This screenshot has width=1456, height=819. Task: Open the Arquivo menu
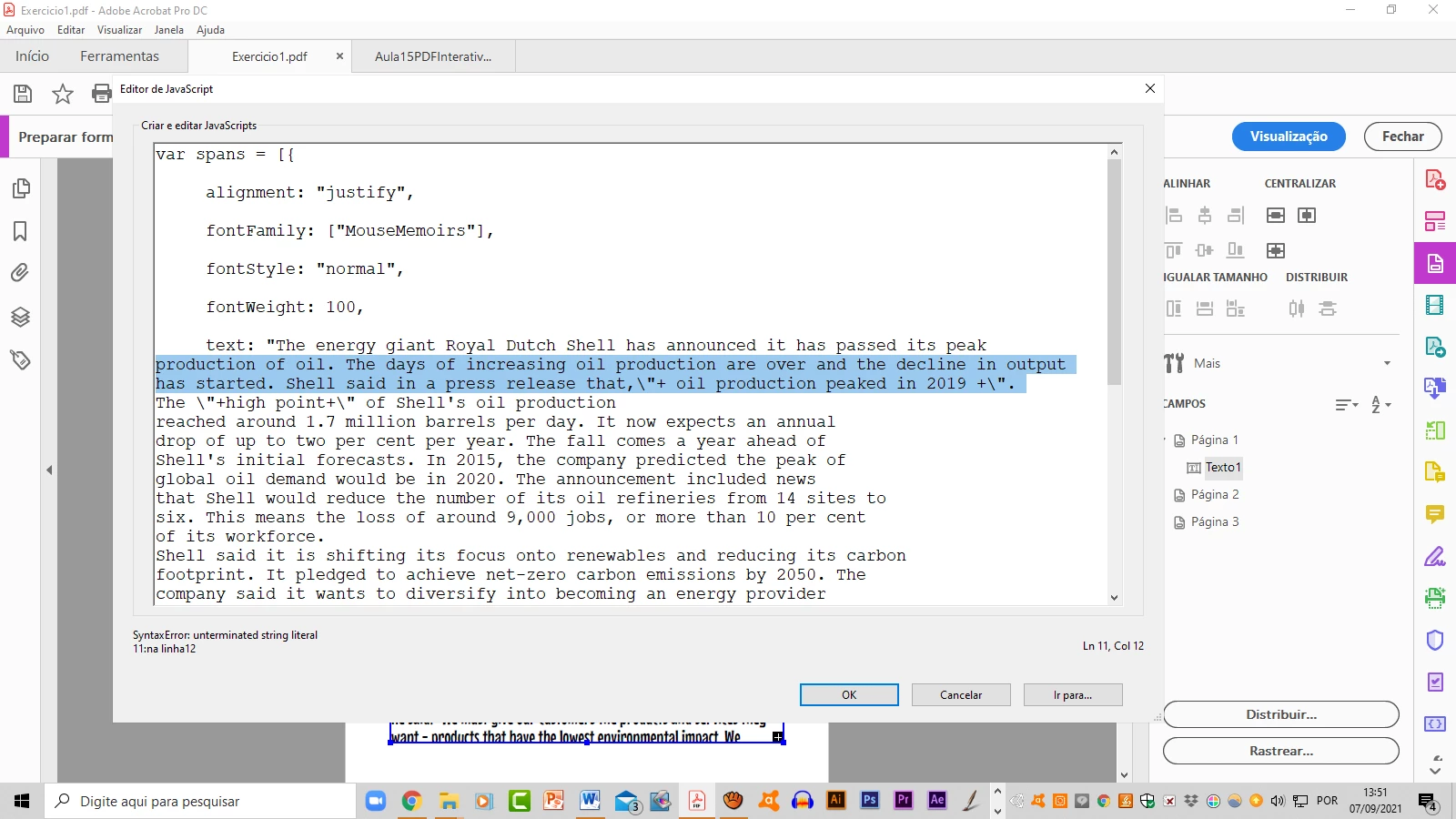pos(25,30)
